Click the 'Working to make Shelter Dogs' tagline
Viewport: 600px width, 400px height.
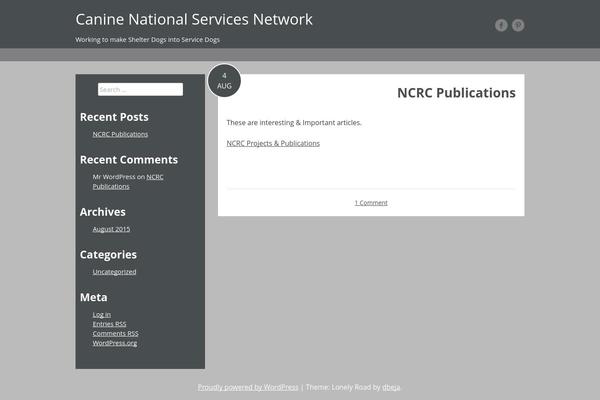click(147, 39)
